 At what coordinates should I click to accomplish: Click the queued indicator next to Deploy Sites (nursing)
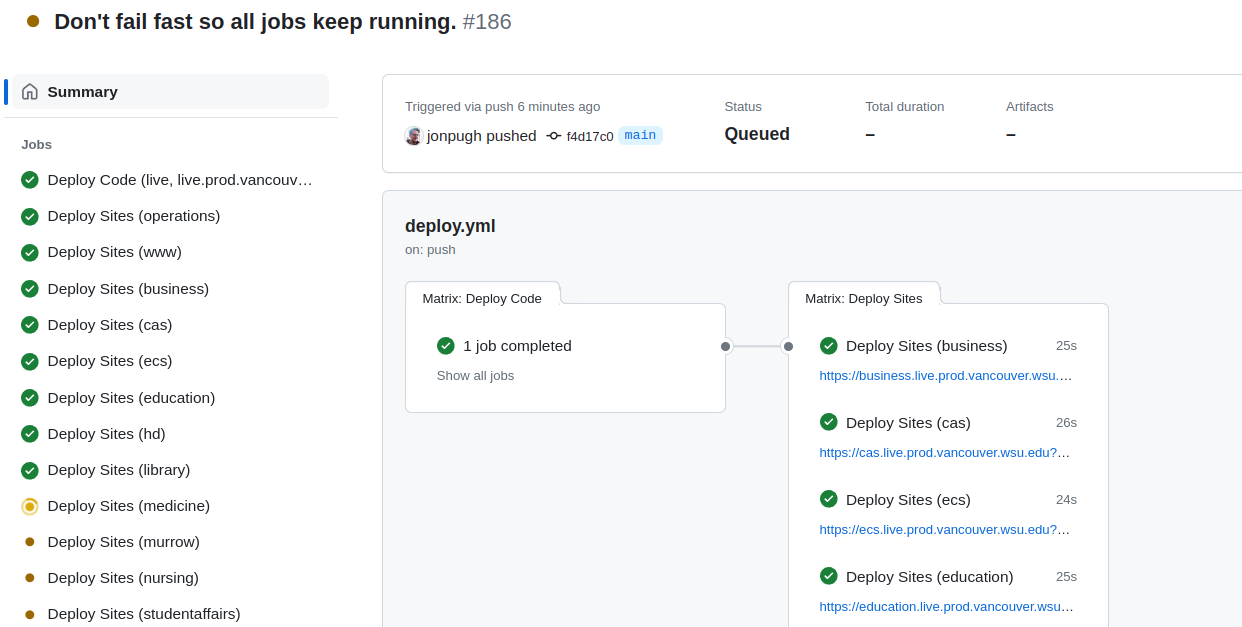[x=29, y=578]
